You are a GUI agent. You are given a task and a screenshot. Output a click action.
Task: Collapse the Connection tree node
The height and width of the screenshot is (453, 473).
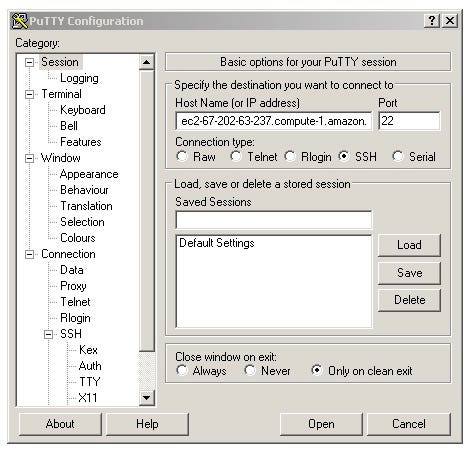[30, 255]
